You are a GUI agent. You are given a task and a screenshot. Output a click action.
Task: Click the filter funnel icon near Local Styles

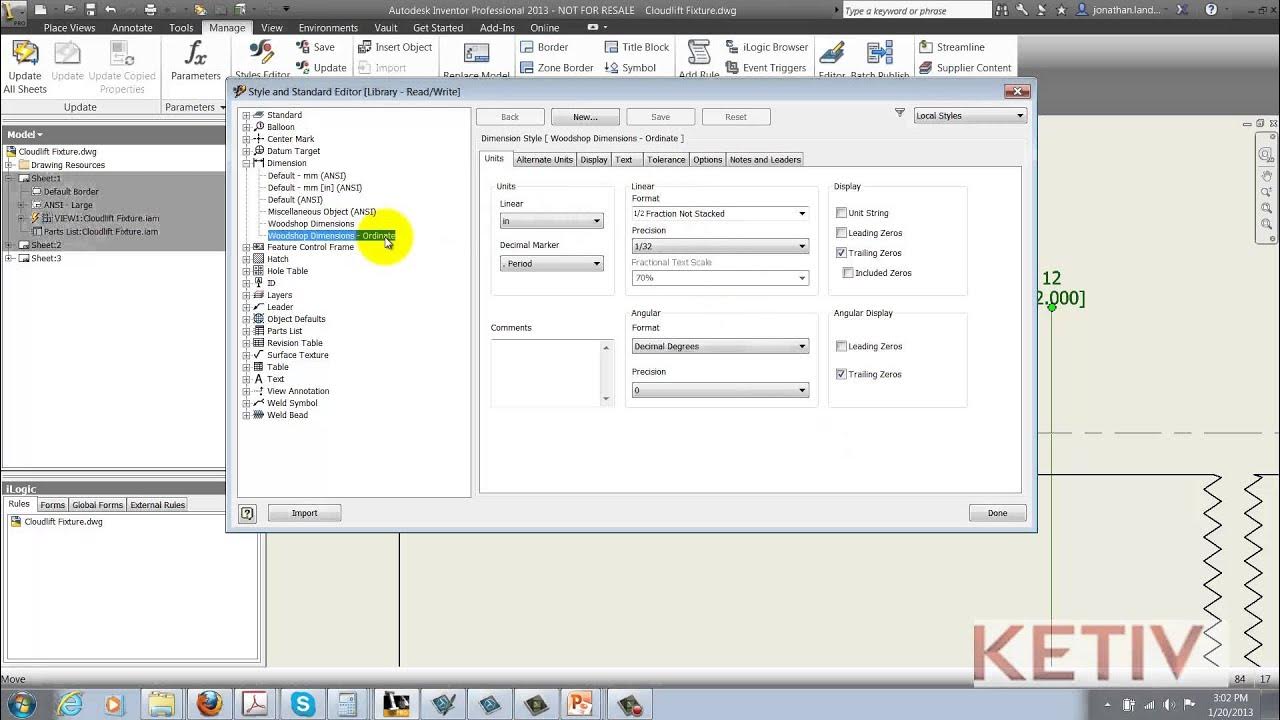[899, 114]
